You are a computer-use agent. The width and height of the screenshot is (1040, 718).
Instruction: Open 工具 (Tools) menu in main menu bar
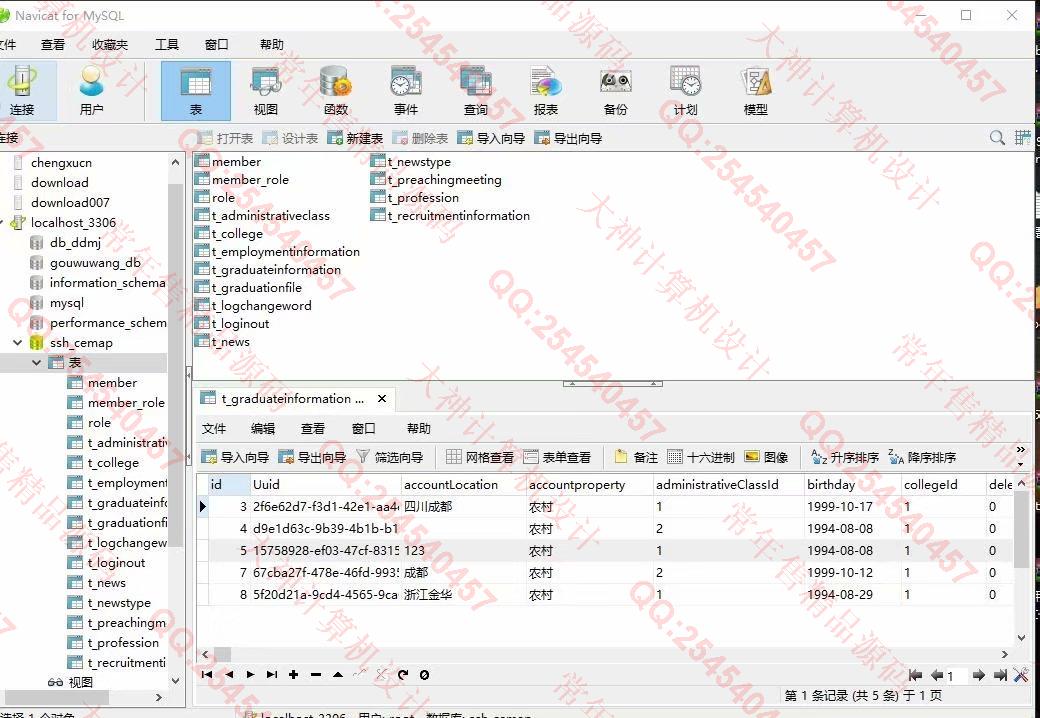(x=166, y=44)
